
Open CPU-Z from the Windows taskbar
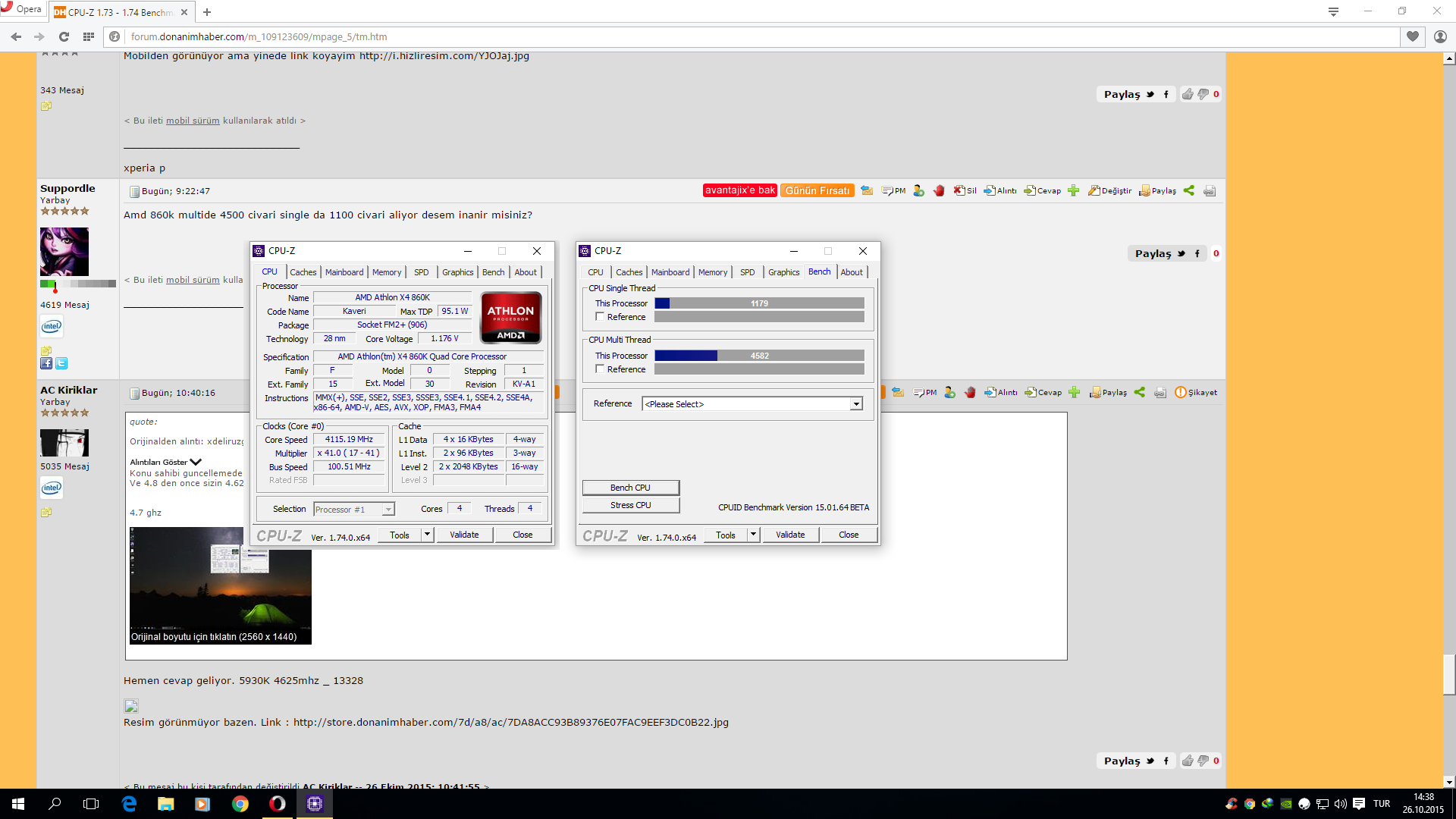pyautogui.click(x=315, y=804)
